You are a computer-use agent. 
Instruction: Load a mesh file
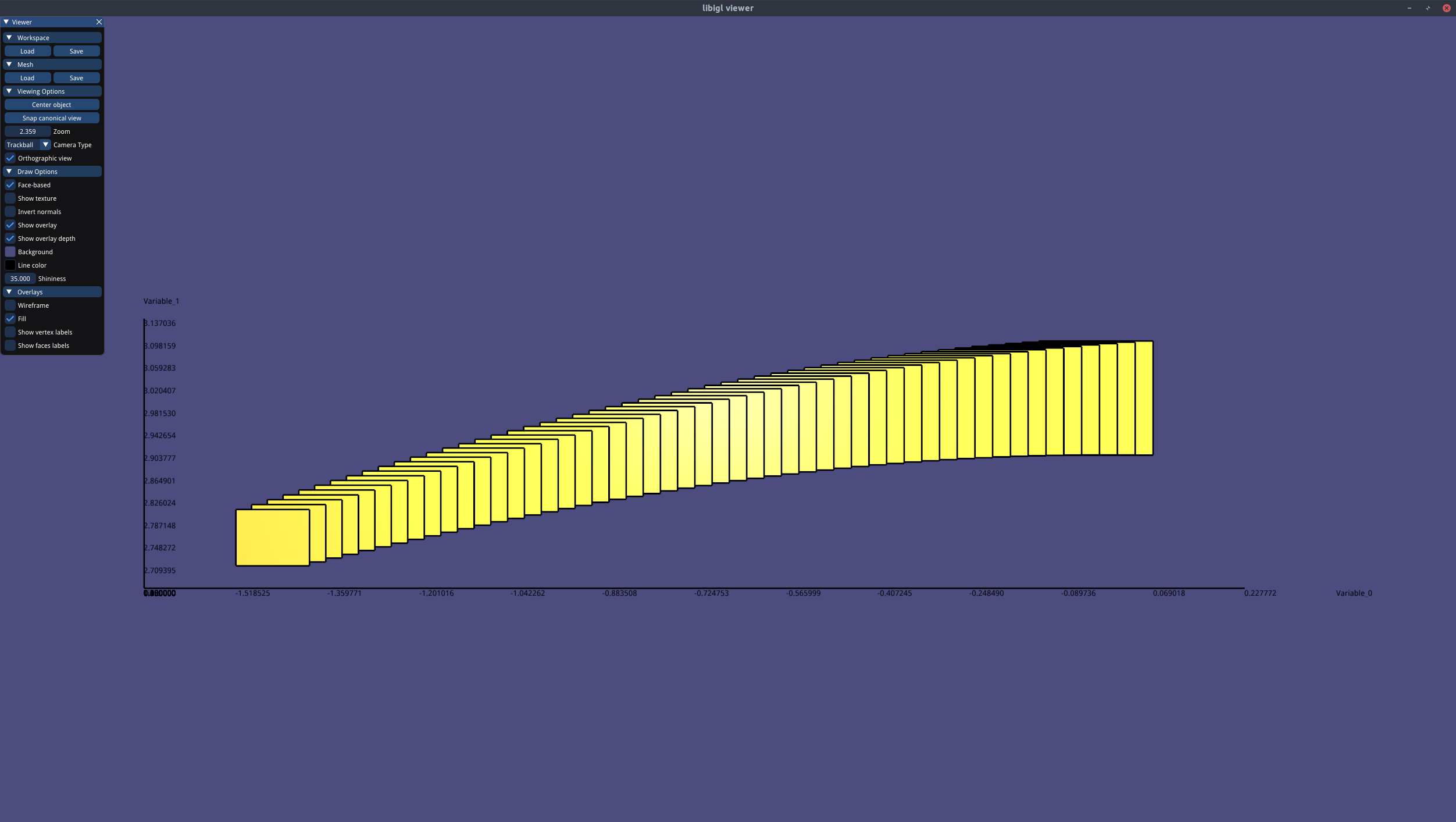click(x=27, y=78)
